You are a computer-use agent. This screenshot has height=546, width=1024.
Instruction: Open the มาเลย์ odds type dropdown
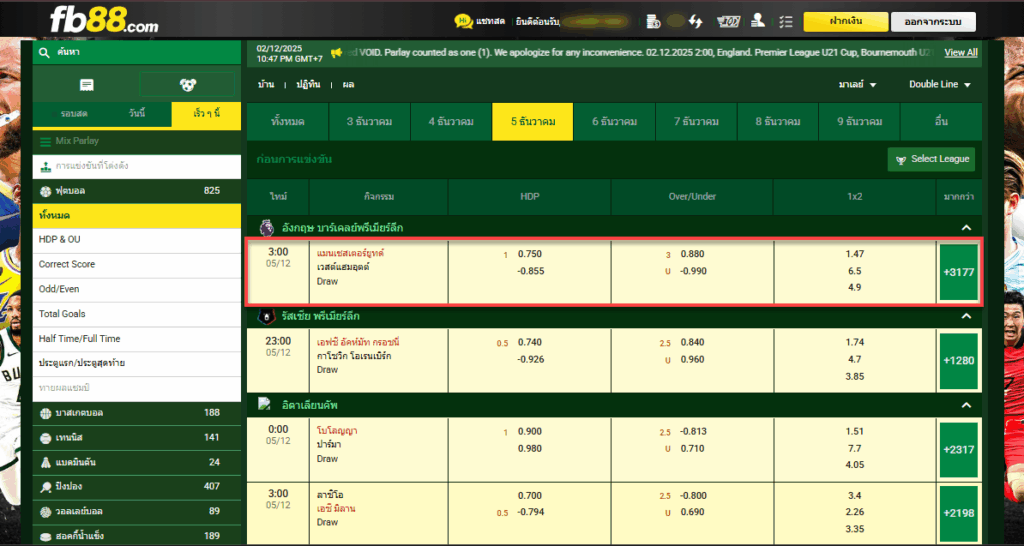857,85
